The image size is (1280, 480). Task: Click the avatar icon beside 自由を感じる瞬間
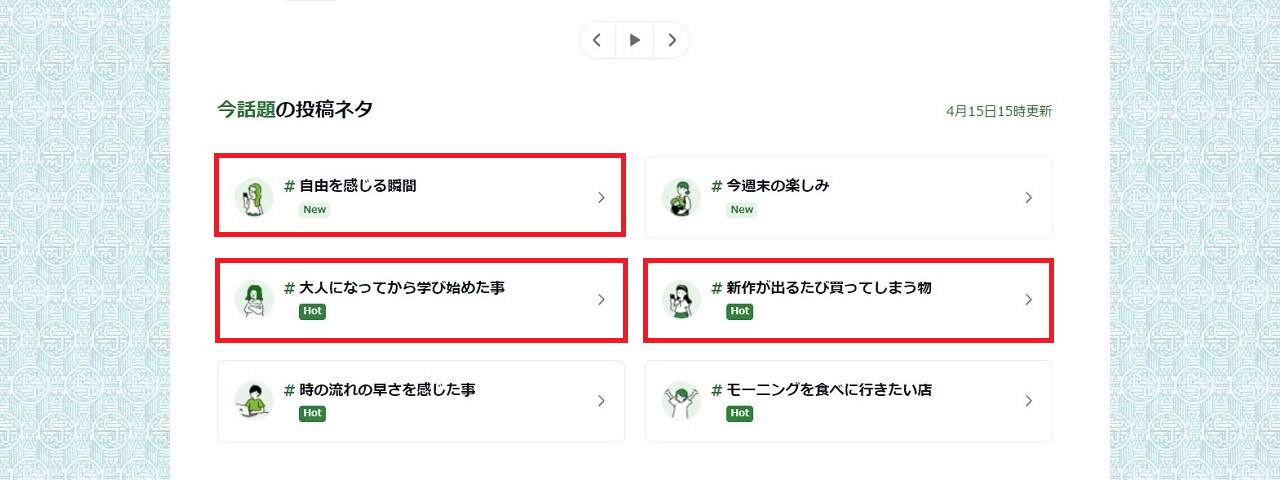point(254,198)
